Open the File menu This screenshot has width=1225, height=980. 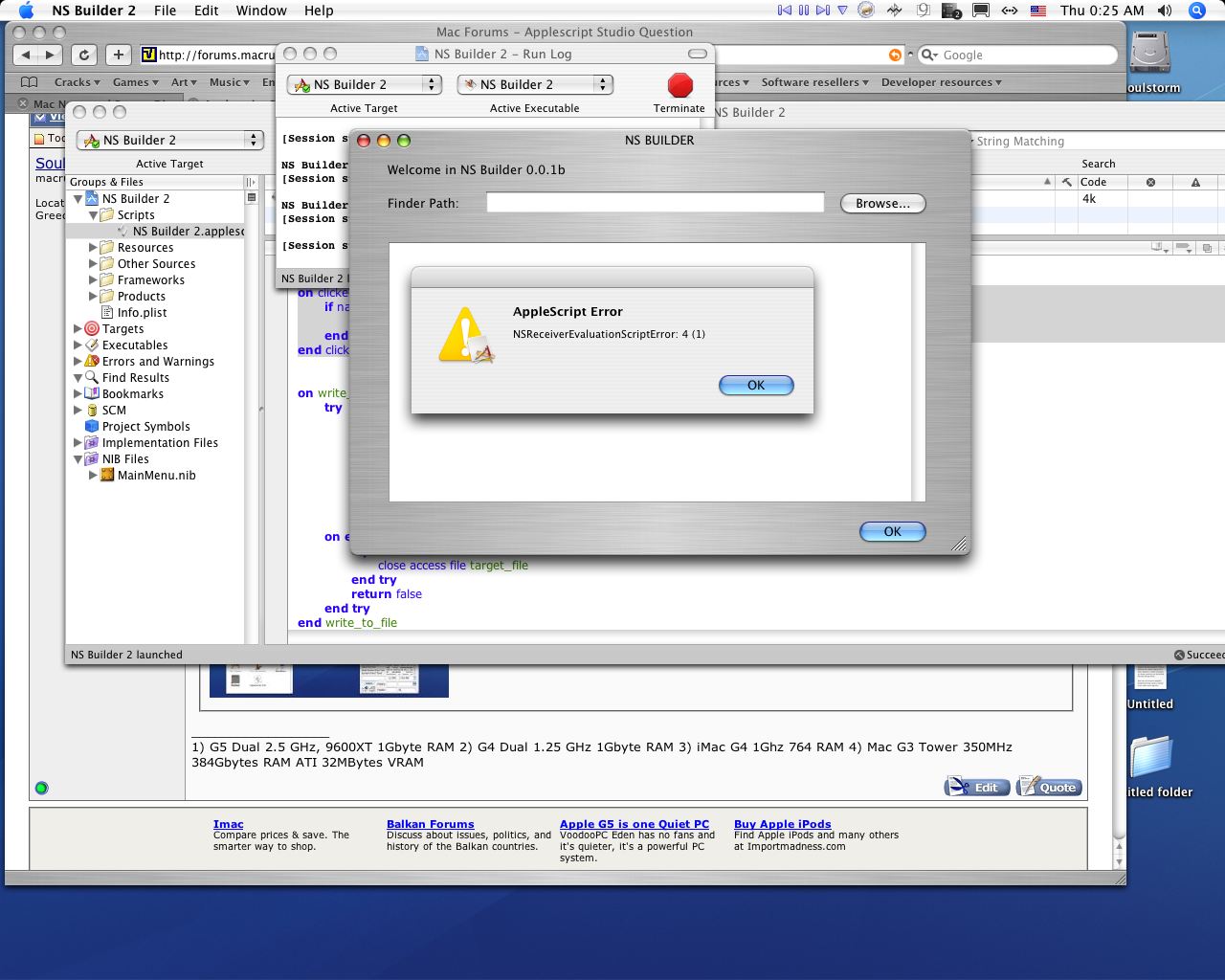(x=166, y=11)
